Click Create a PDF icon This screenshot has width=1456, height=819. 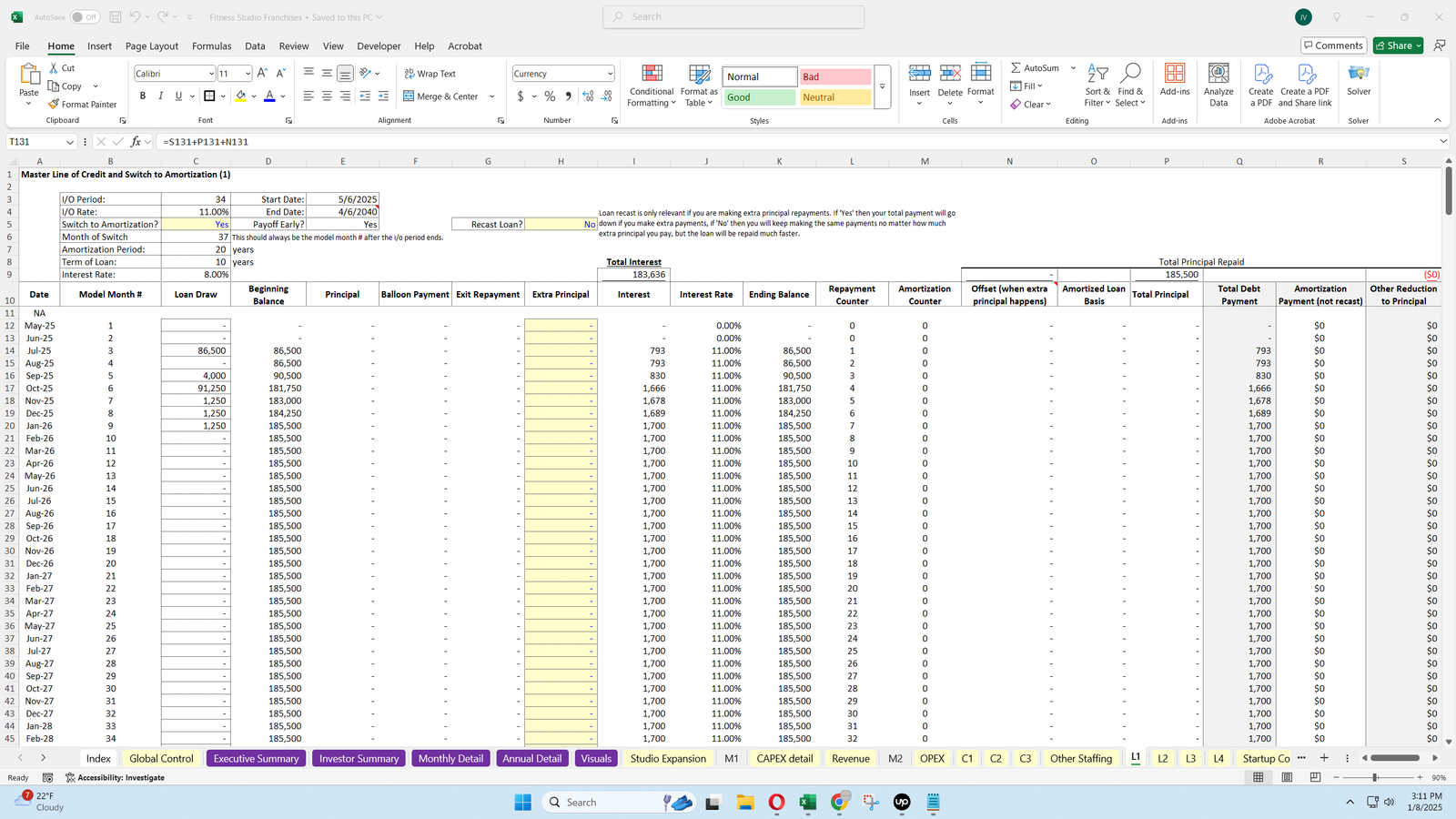point(1261,86)
